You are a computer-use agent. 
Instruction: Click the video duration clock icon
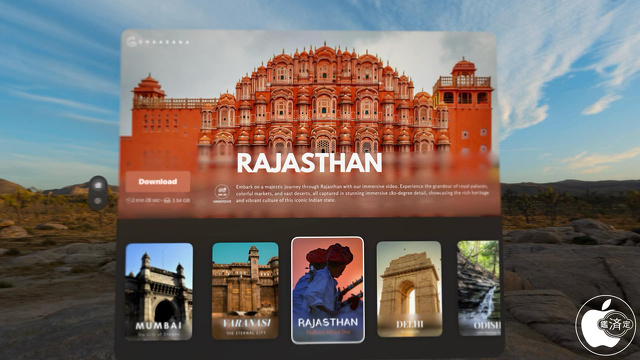point(128,200)
